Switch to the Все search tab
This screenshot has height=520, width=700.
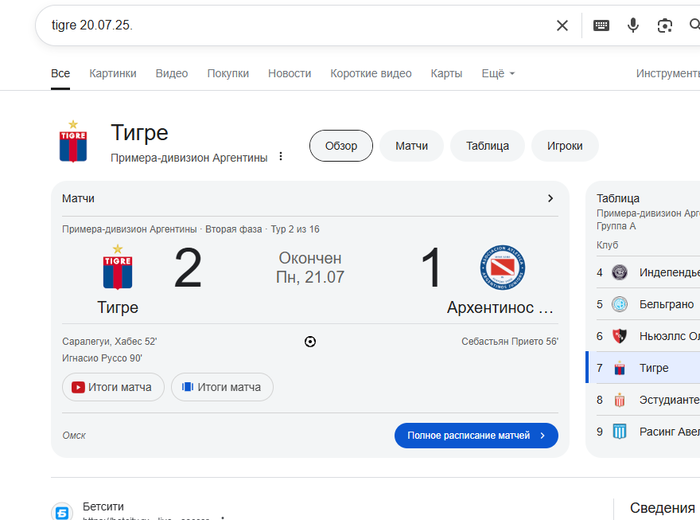60,73
